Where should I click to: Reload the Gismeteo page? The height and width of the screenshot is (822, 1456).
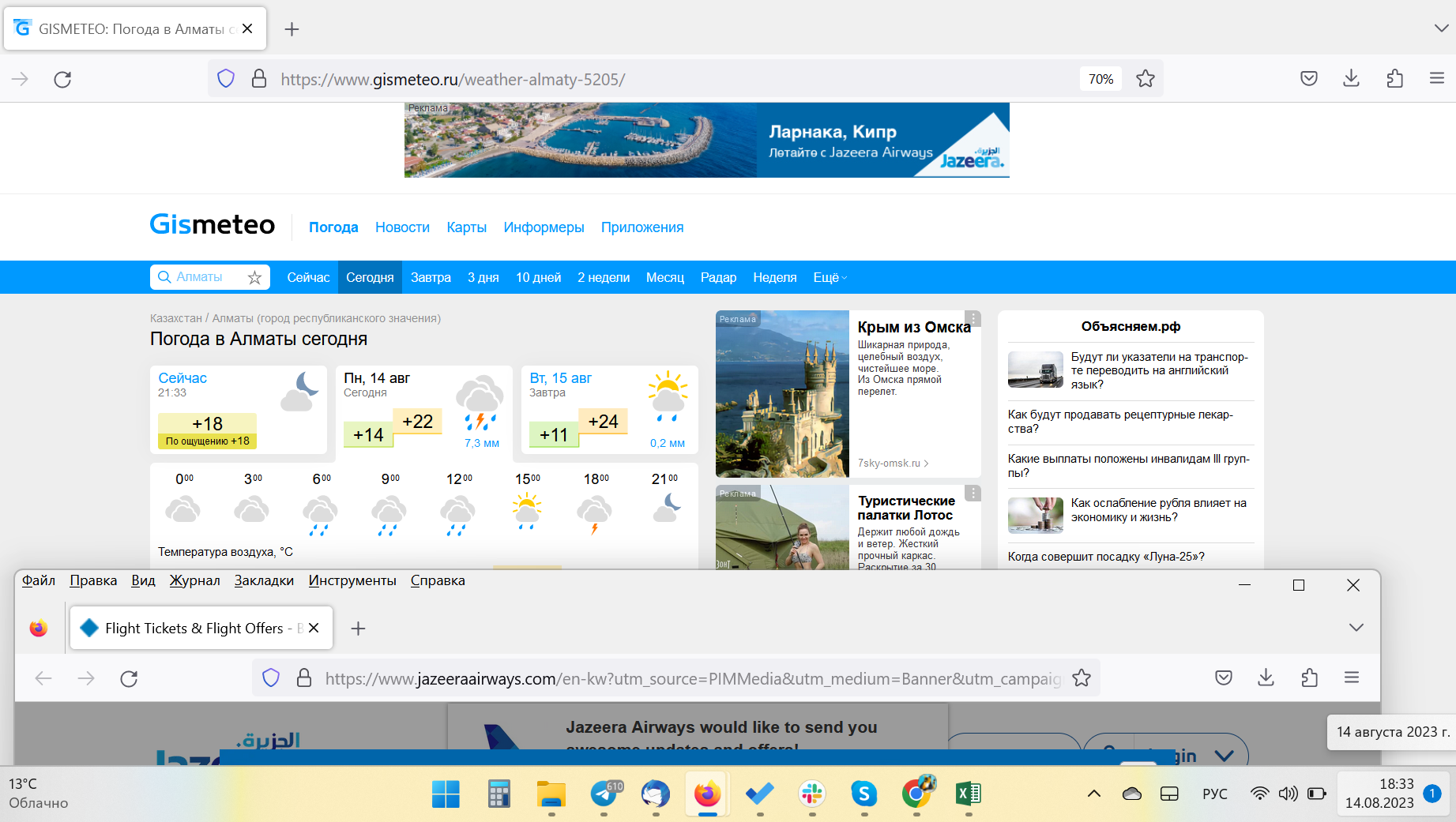pyautogui.click(x=62, y=79)
